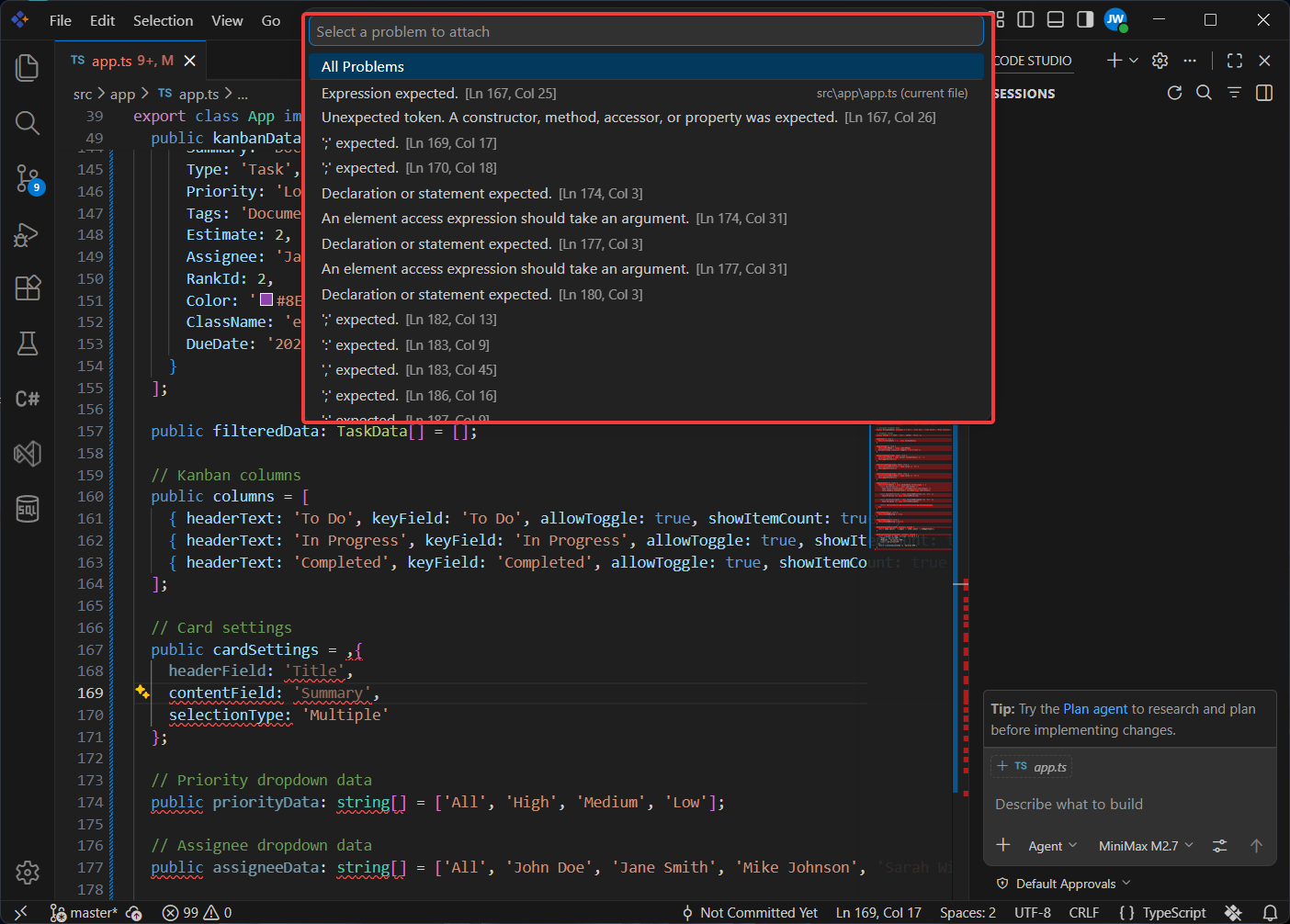Open the Explorer view in activity bar

pos(28,67)
